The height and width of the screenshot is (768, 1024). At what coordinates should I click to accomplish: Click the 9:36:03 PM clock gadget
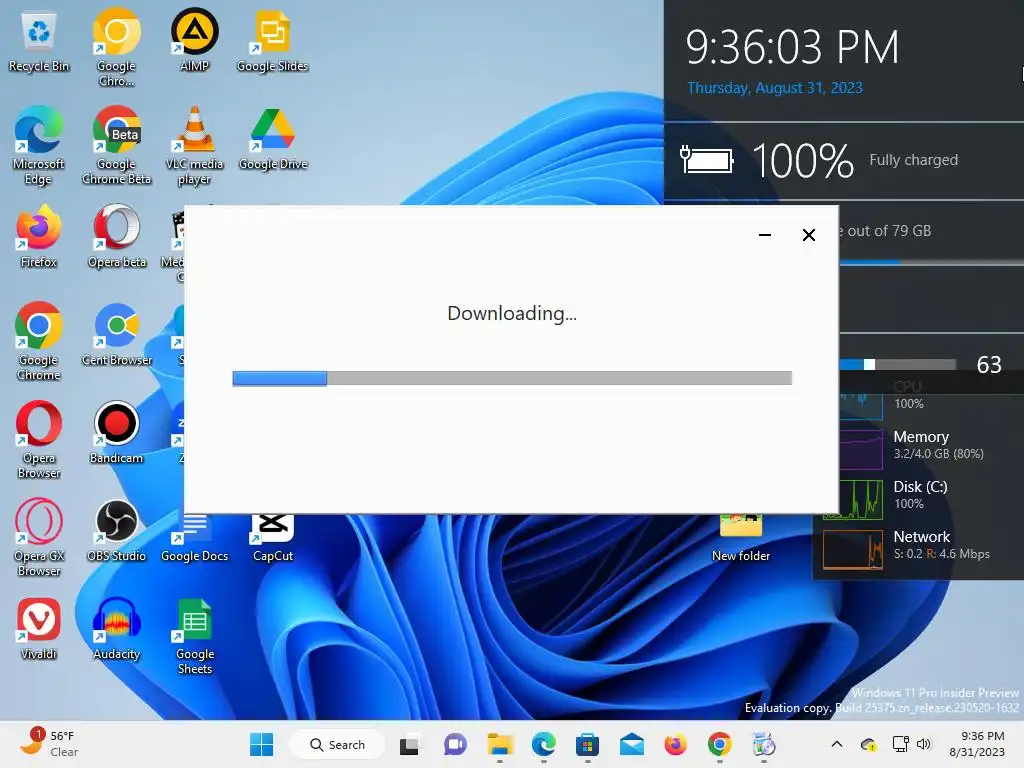792,47
